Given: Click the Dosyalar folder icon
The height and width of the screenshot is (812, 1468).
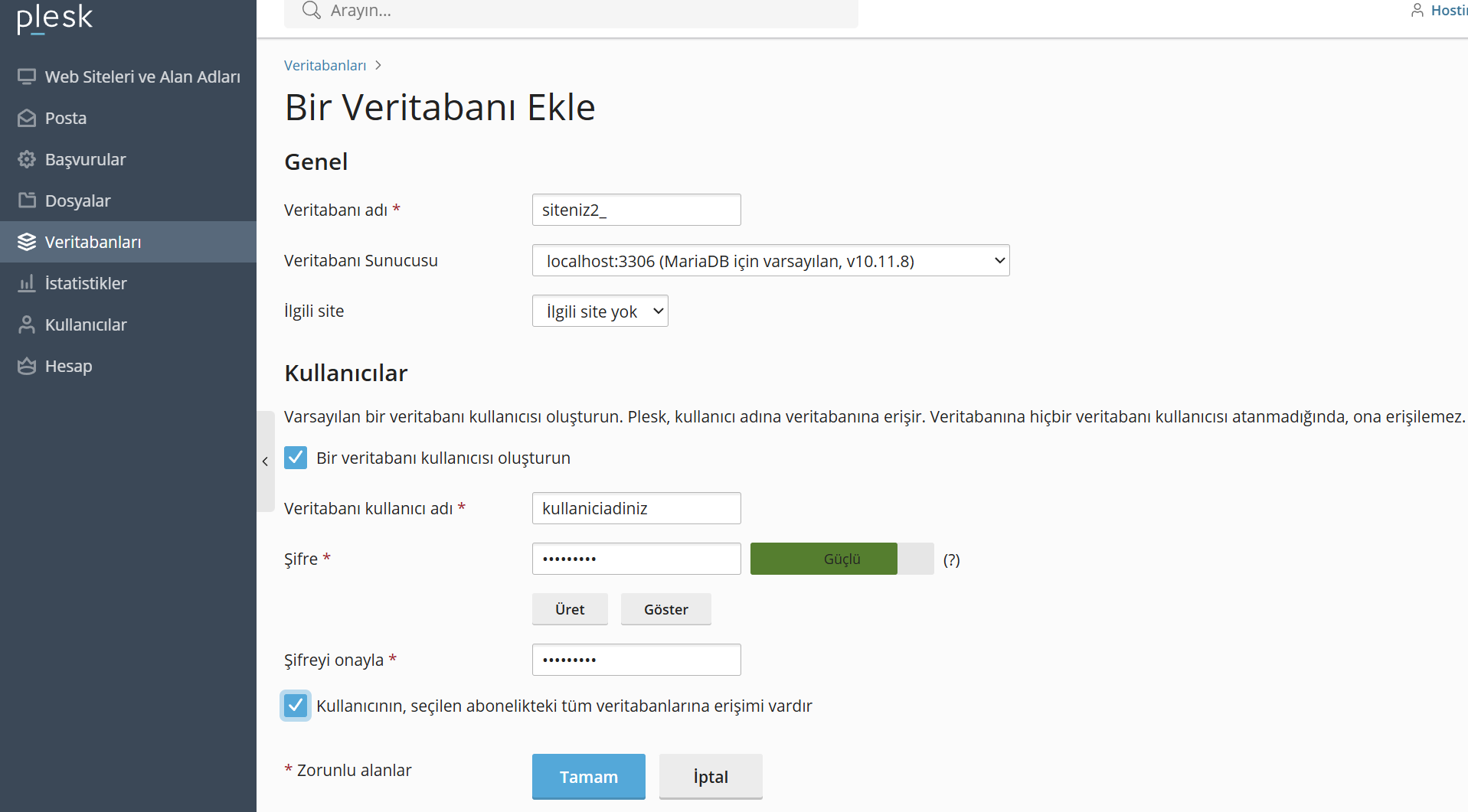Looking at the screenshot, I should [x=27, y=201].
